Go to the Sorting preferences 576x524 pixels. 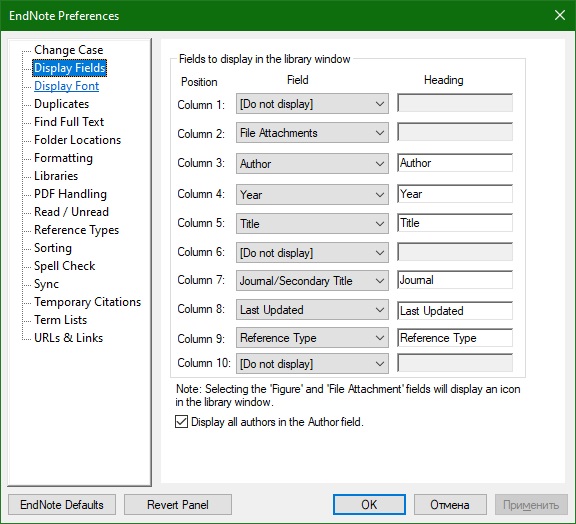pos(53,248)
